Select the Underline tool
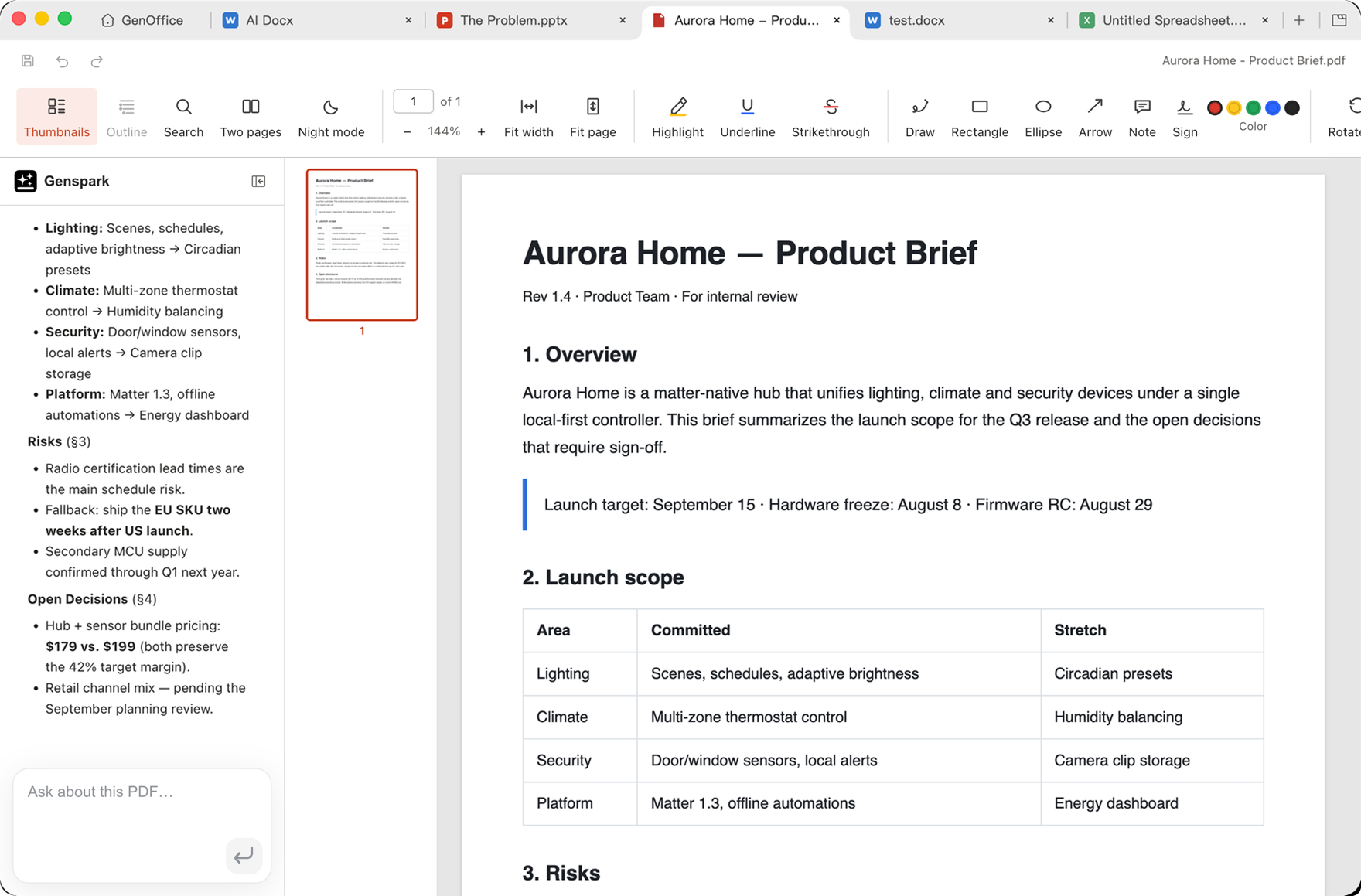 [747, 117]
